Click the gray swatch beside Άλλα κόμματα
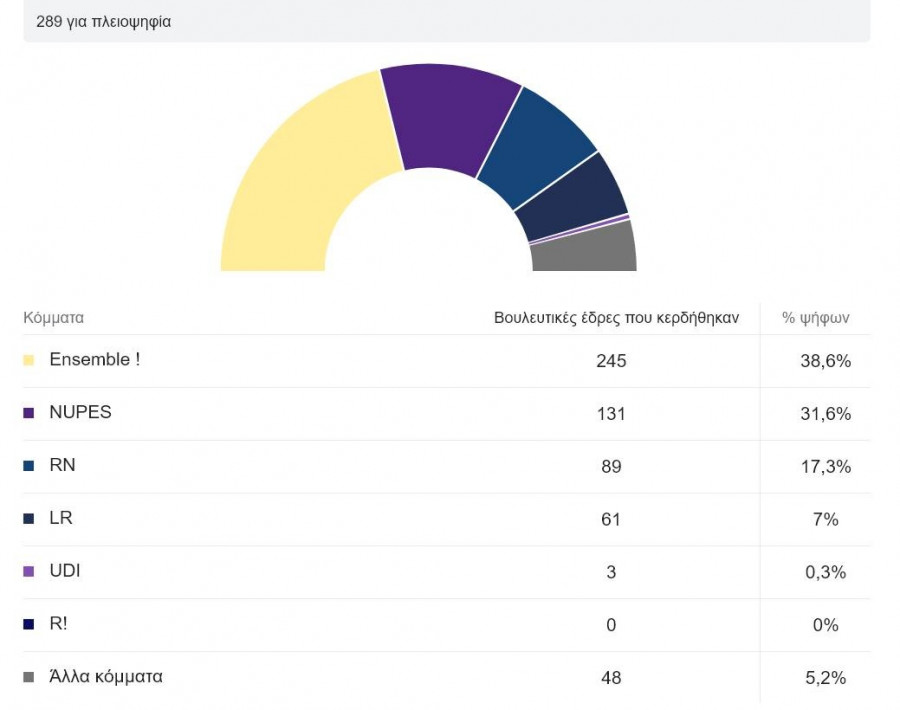900x710 pixels. (29, 678)
